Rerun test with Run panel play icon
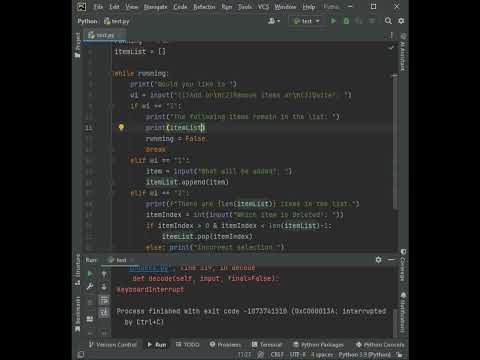The image size is (480, 360). pyautogui.click(x=90, y=274)
